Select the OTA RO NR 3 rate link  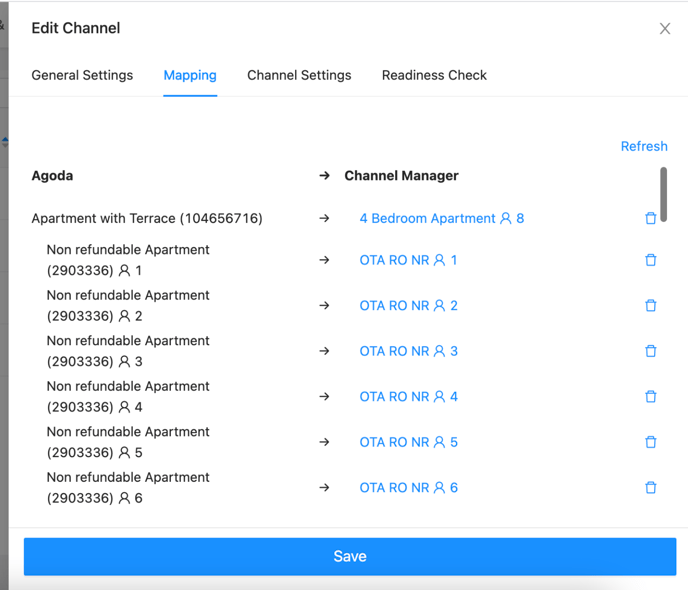pos(408,351)
